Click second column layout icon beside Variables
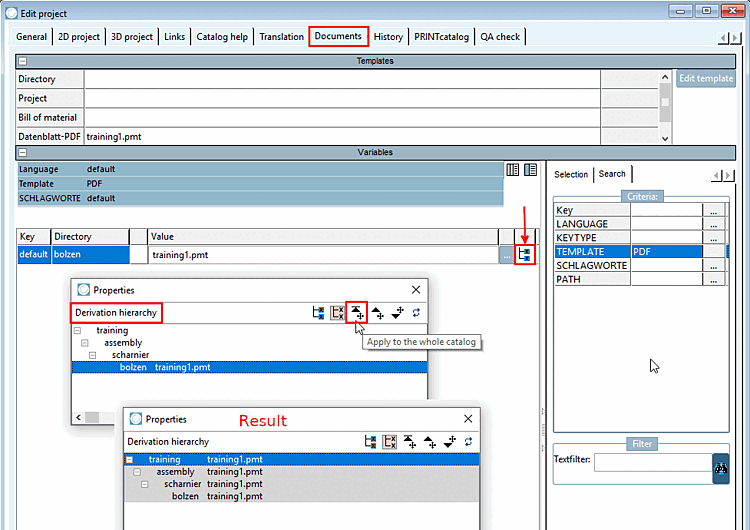 [530, 169]
